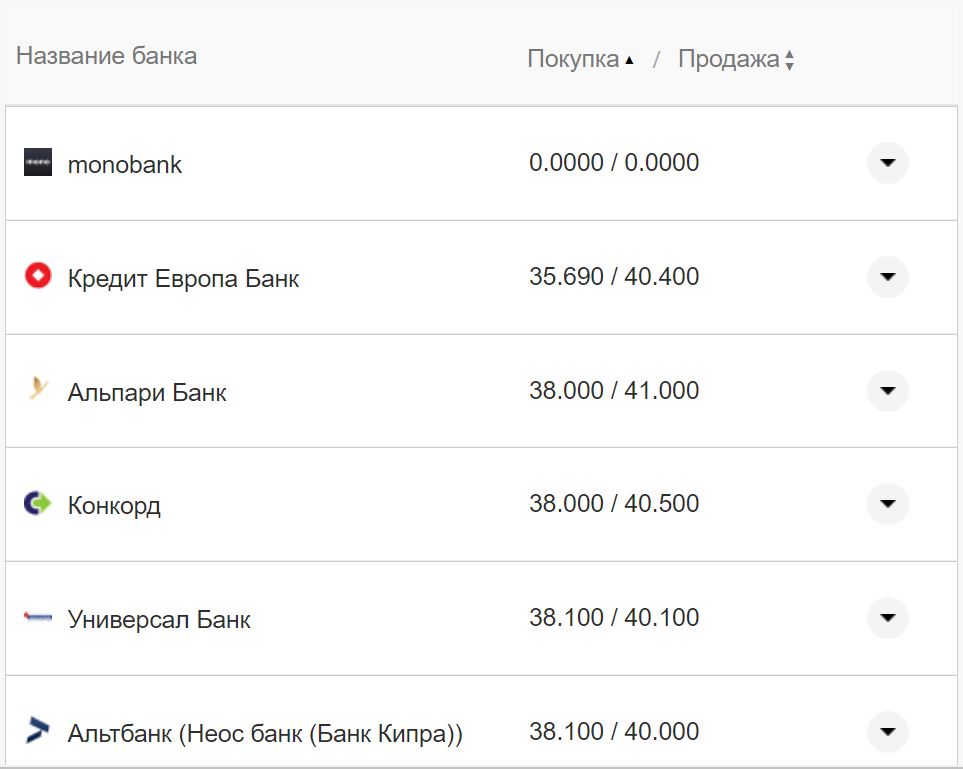This screenshot has height=769, width=963.
Task: Click the monobank logo icon
Action: point(38,162)
